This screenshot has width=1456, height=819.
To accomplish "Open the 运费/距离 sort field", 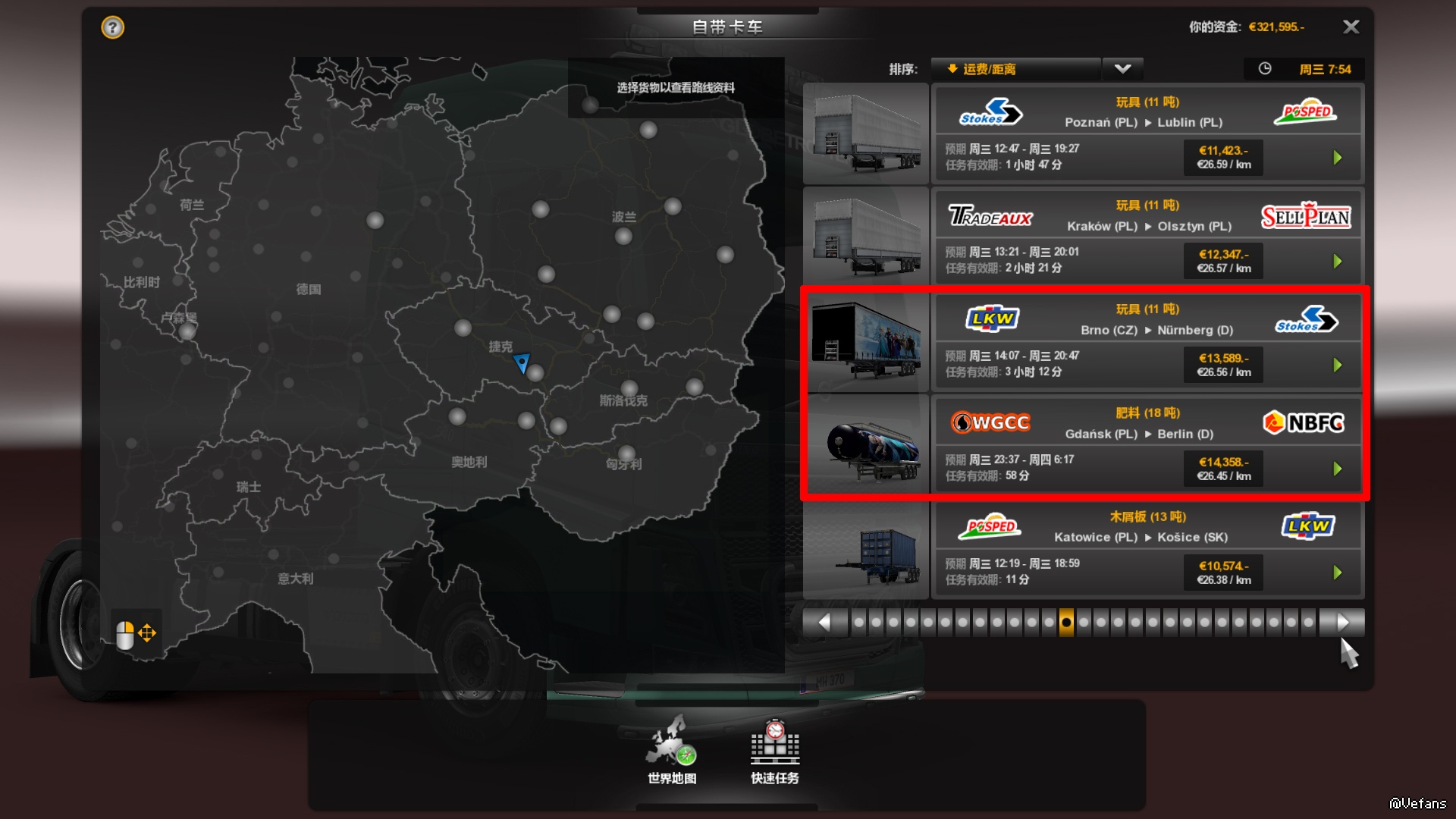I will [1015, 69].
